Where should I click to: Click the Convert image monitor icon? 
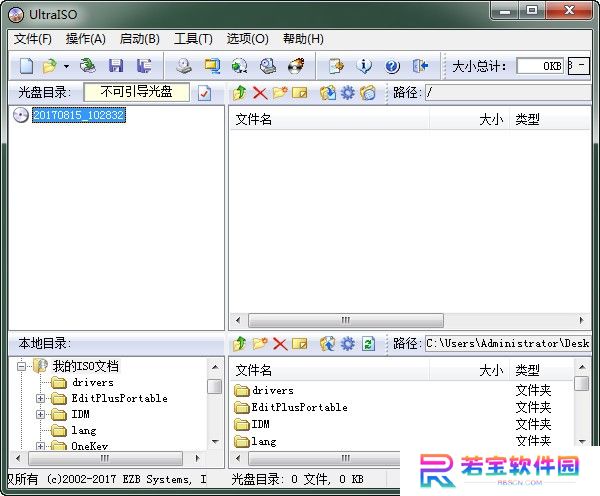[x=212, y=66]
